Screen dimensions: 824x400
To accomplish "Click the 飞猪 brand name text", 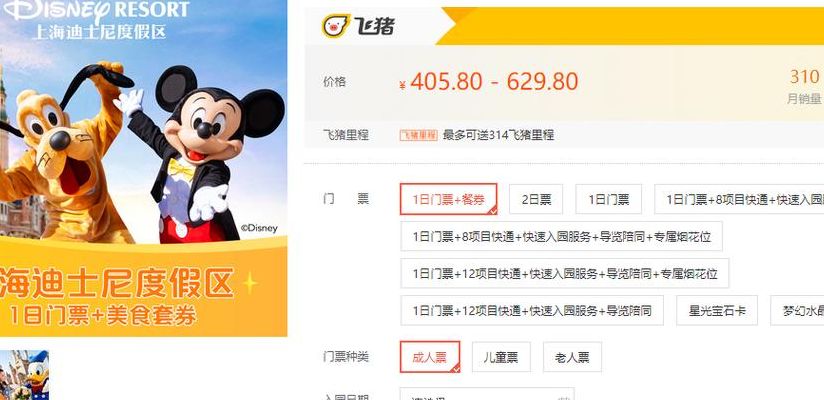I will [x=374, y=26].
